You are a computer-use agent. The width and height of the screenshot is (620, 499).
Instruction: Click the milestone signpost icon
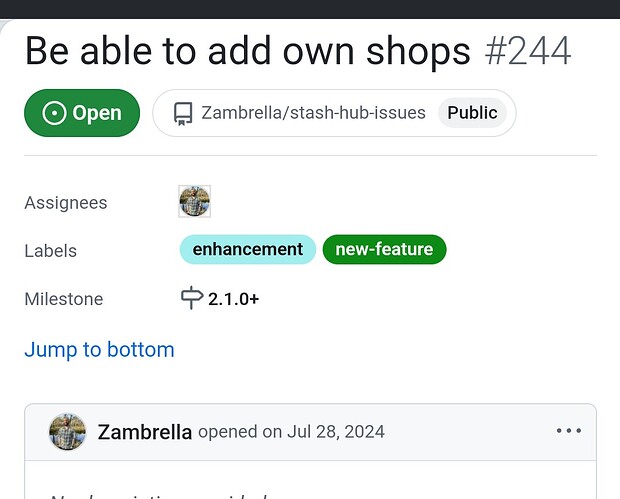(191, 298)
